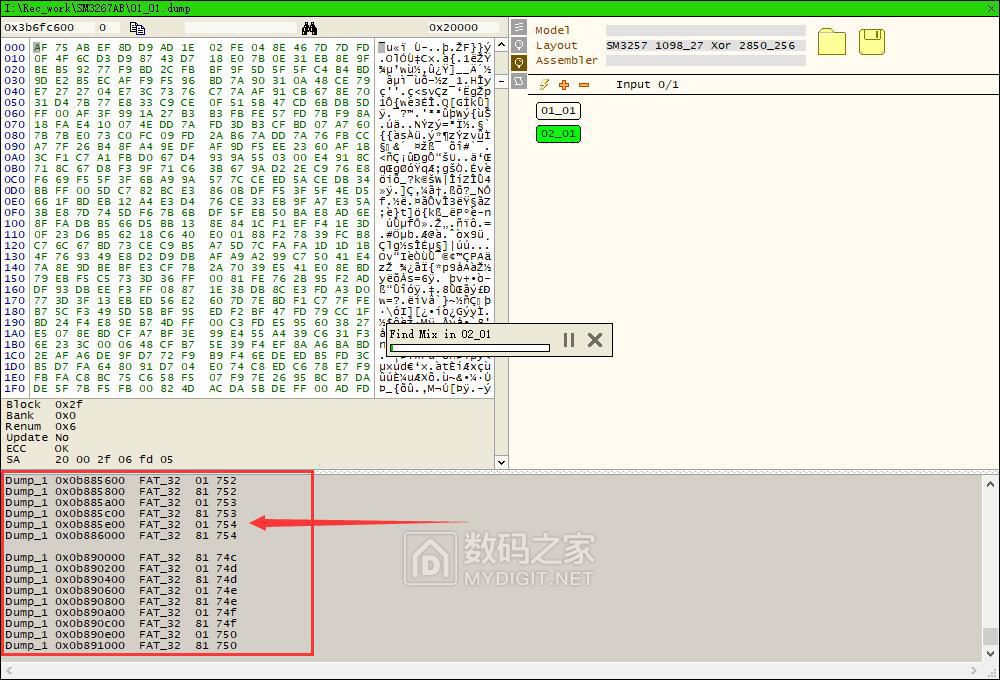The width and height of the screenshot is (1000, 680).
Task: Click hex row offset 100
Action: pyautogui.click(x=15, y=223)
